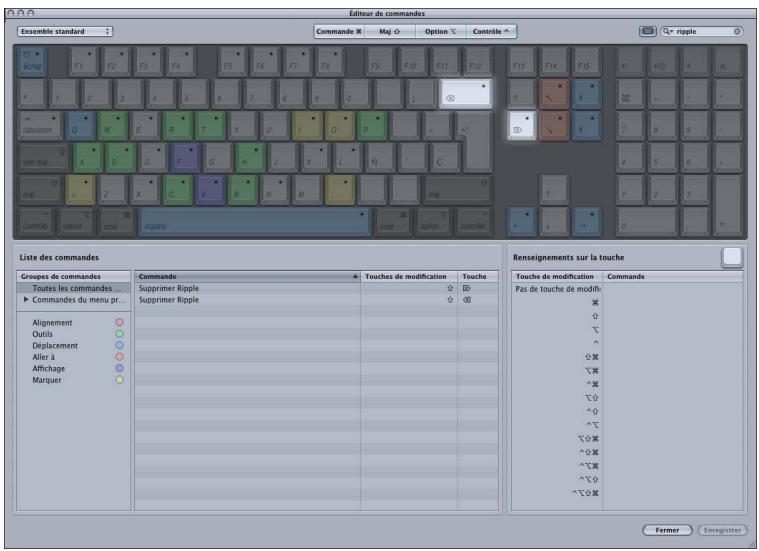759x551 pixels.
Task: Click the F1 function key
Action: (x=83, y=62)
